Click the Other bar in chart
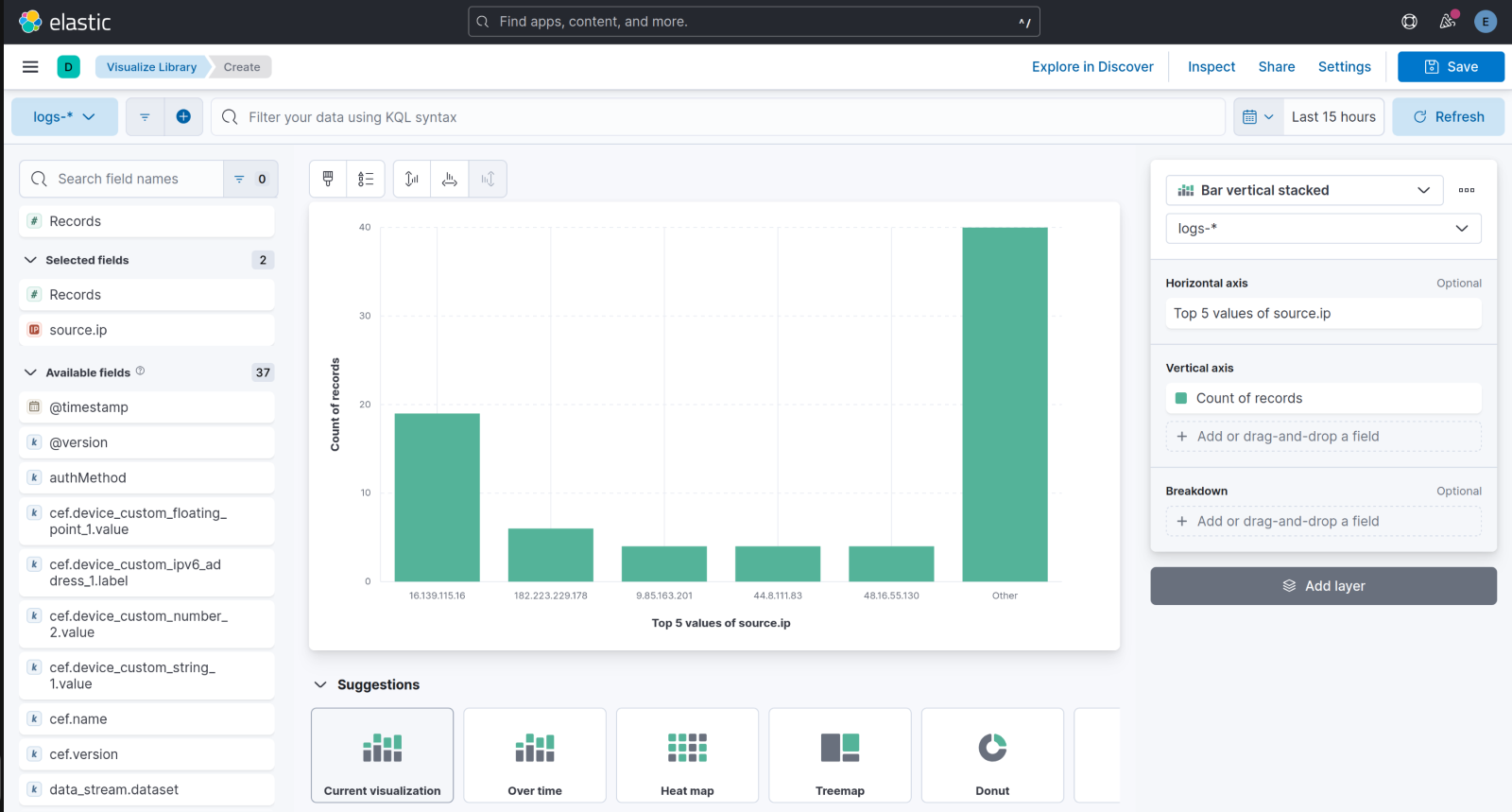Viewport: 1512px width, 812px height. [1005, 405]
